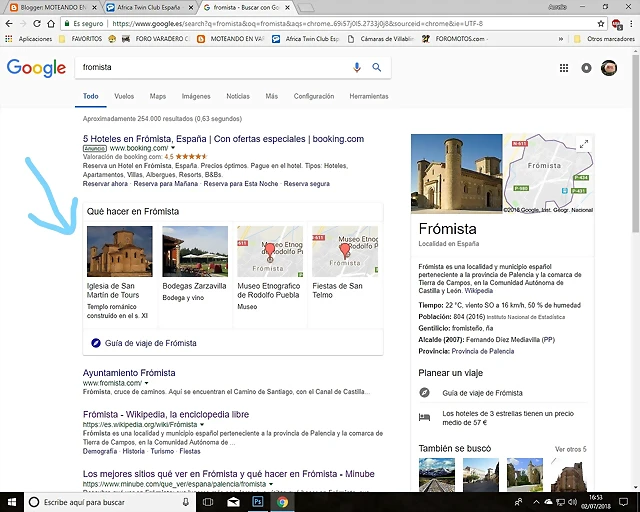
Task: Open Configuración search settings
Action: (x=314, y=96)
